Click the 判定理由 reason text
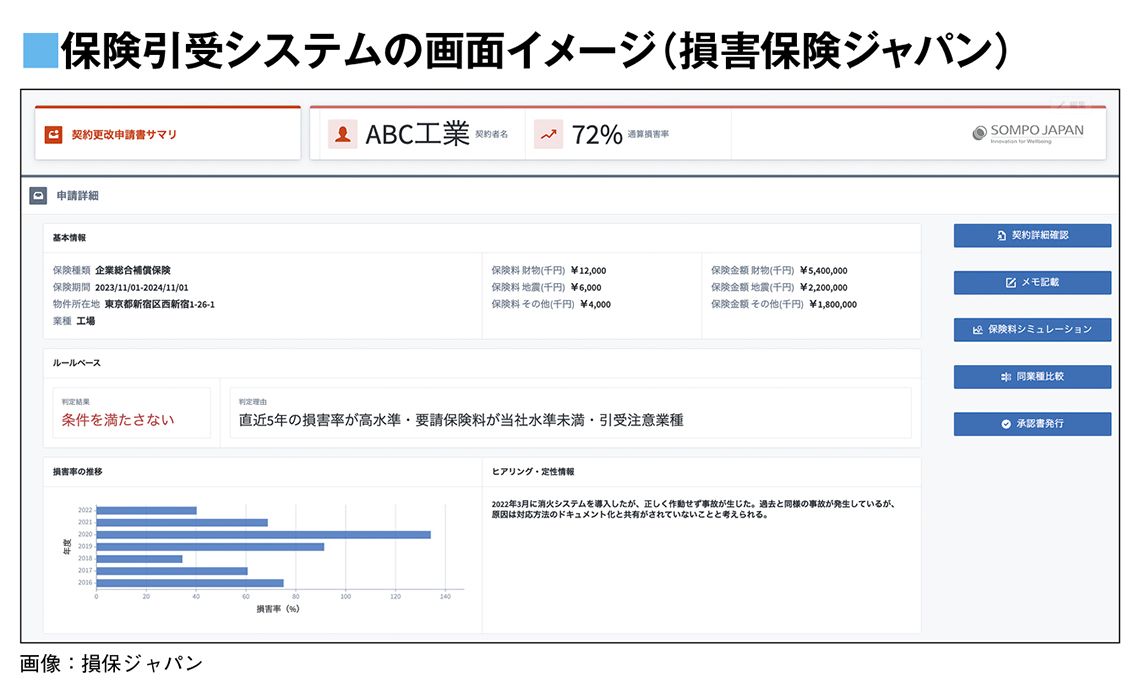 click(461, 420)
